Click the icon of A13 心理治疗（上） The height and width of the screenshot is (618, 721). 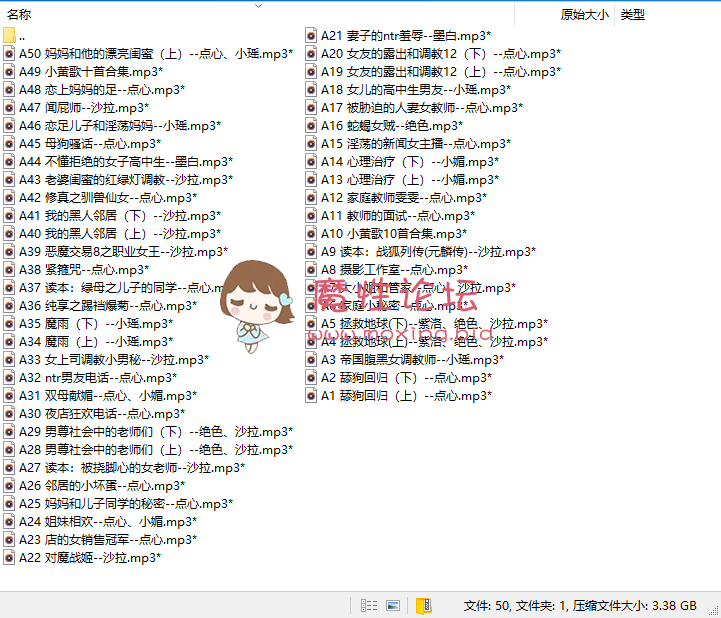(x=311, y=179)
